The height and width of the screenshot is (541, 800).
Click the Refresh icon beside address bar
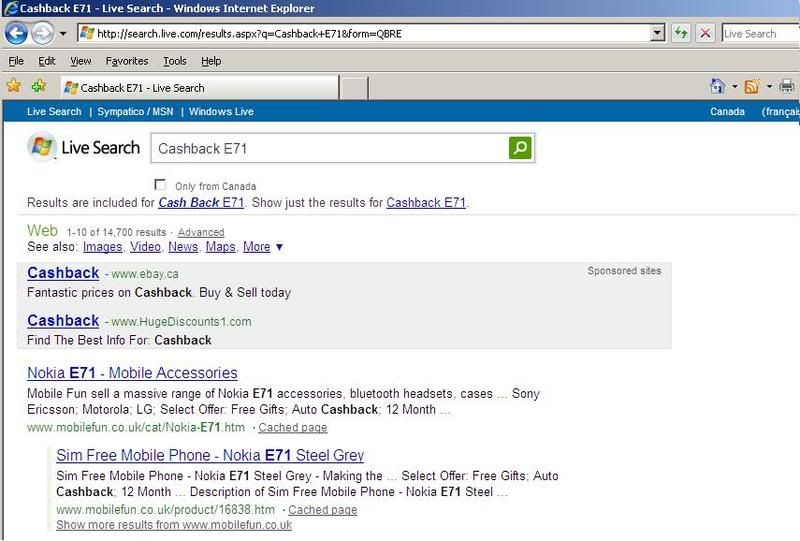[x=681, y=34]
